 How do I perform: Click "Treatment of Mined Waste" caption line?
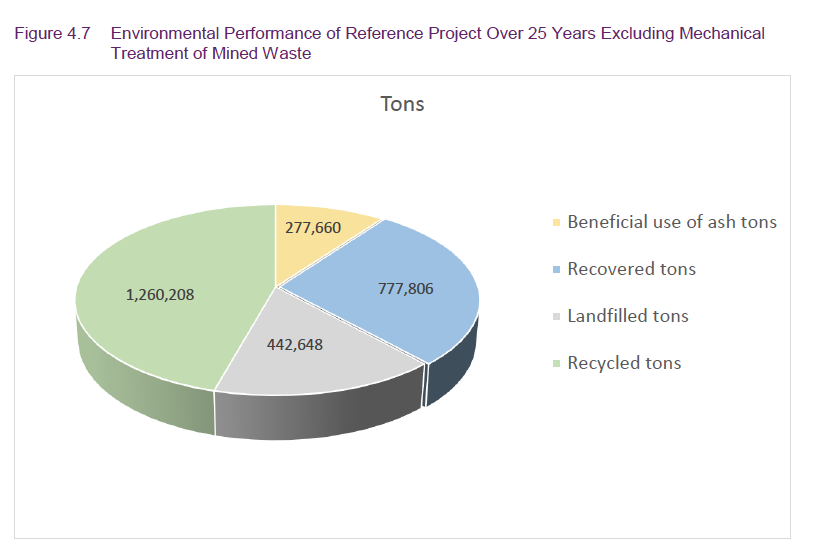point(210,54)
